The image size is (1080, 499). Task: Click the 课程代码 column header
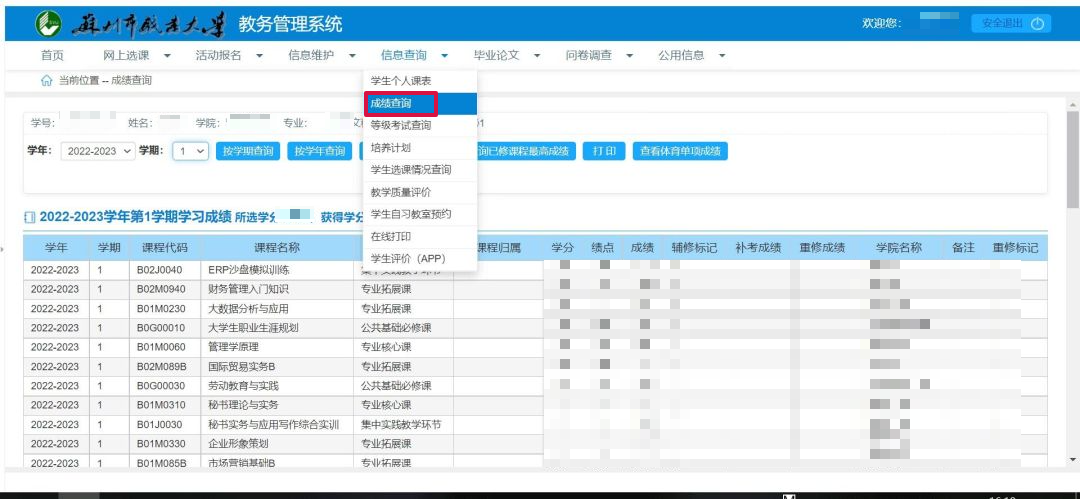coord(165,248)
